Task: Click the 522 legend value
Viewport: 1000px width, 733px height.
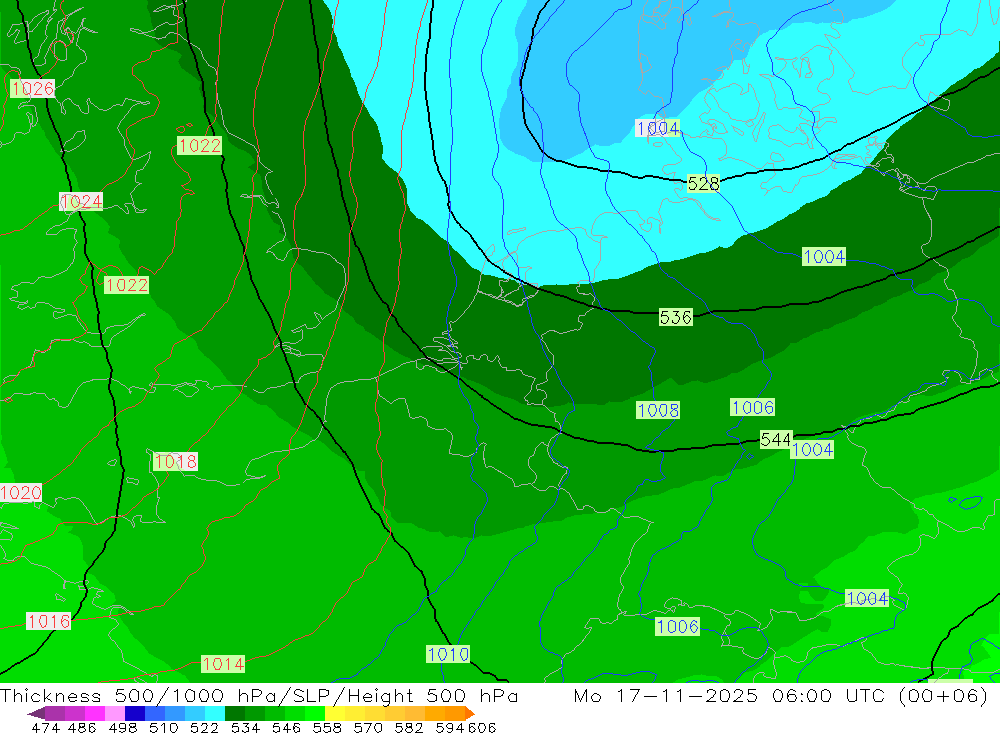Action: click(204, 727)
